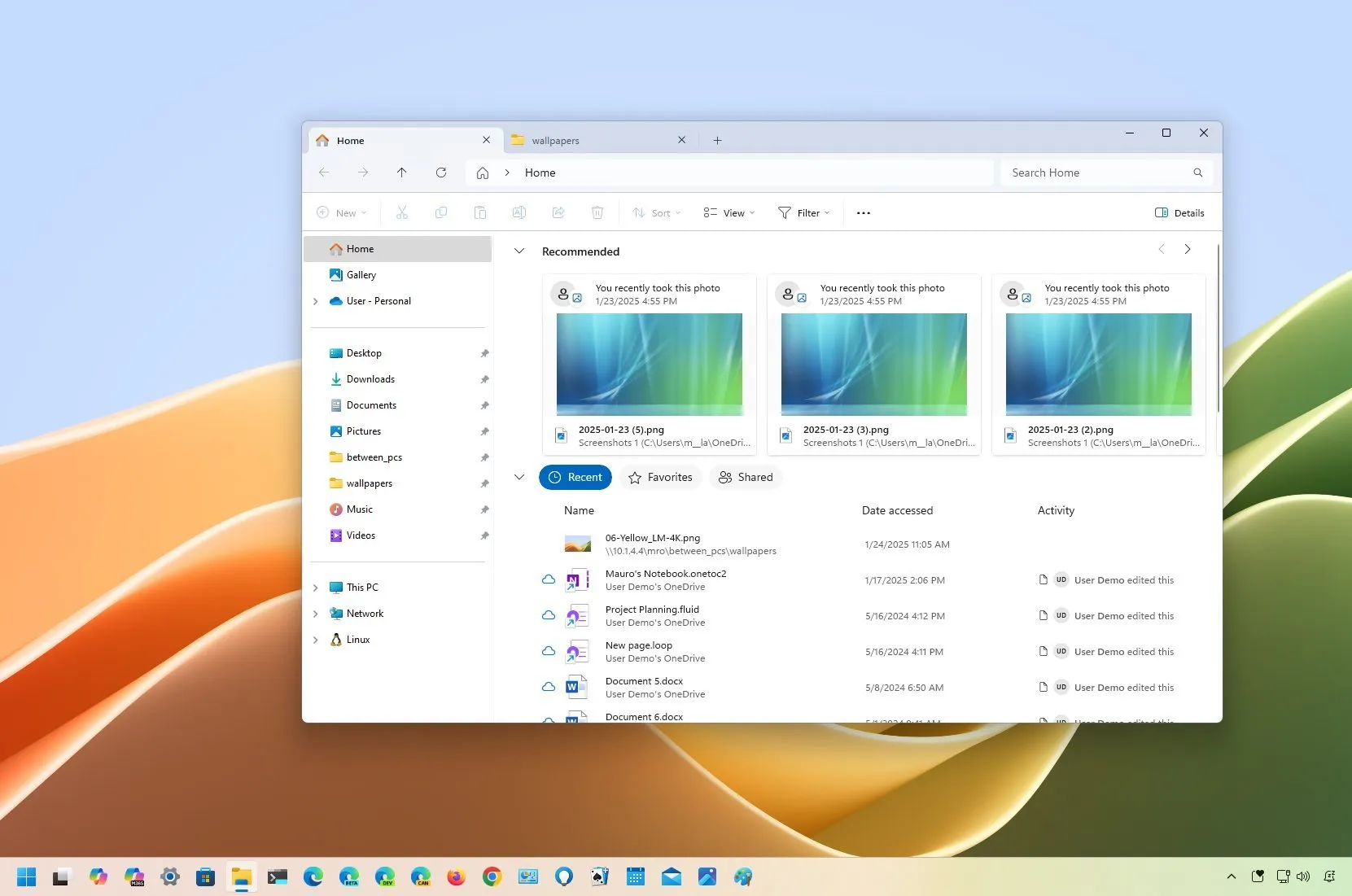Sort by Name column header
The width and height of the screenshot is (1352, 896).
[x=579, y=510]
